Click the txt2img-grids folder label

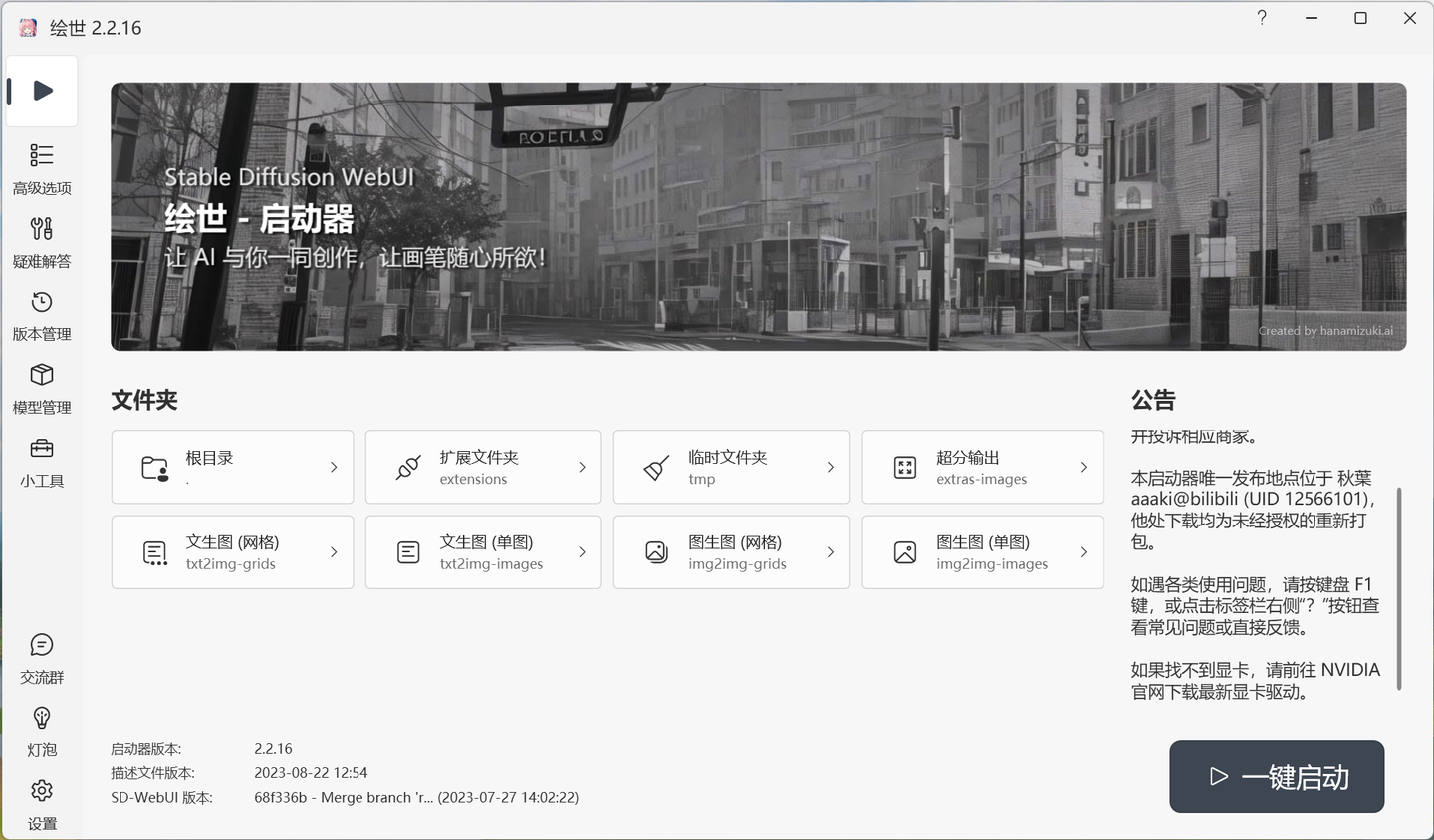230,564
